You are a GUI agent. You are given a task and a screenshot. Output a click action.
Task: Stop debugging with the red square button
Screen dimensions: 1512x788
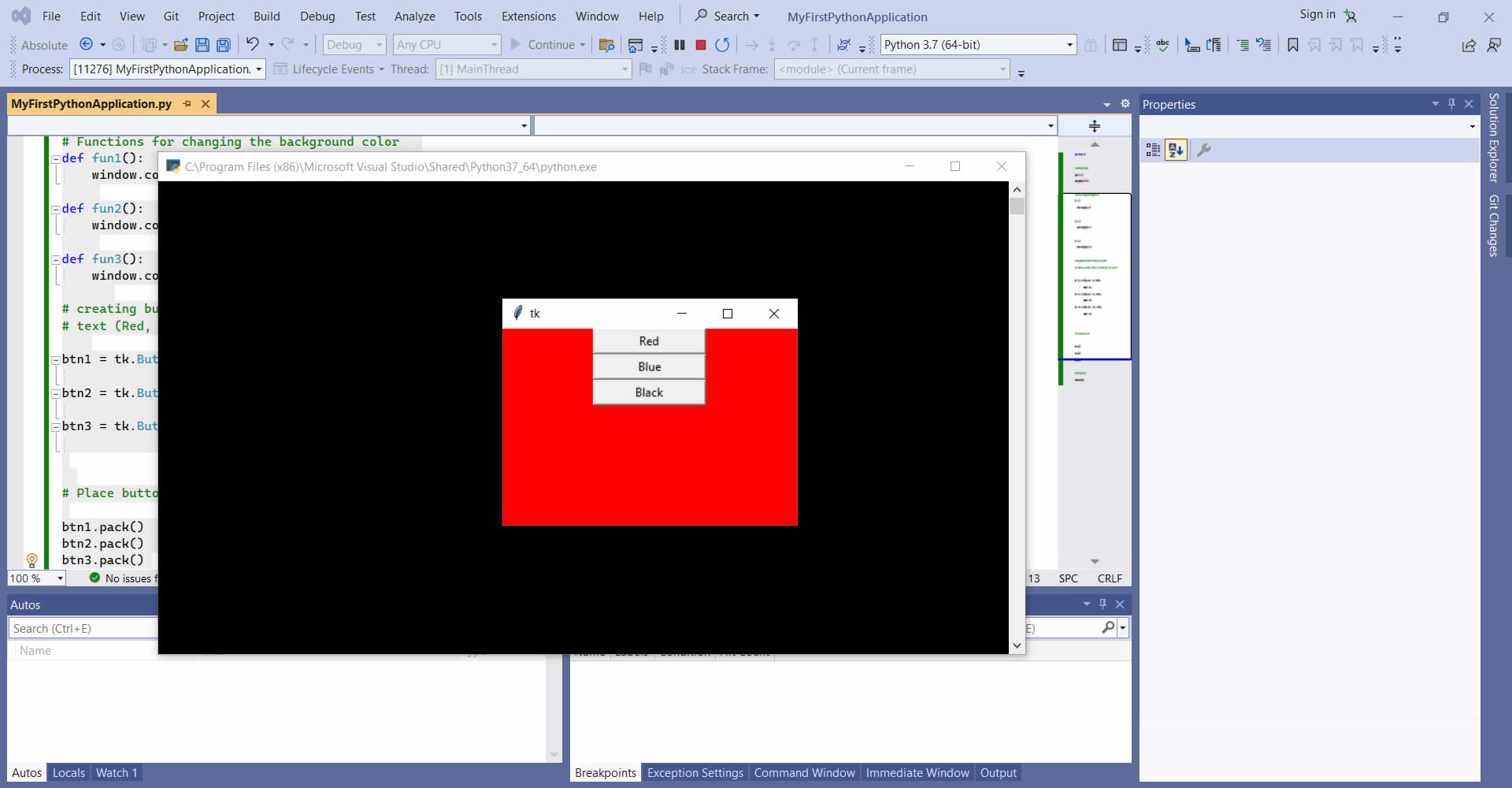[x=700, y=45]
